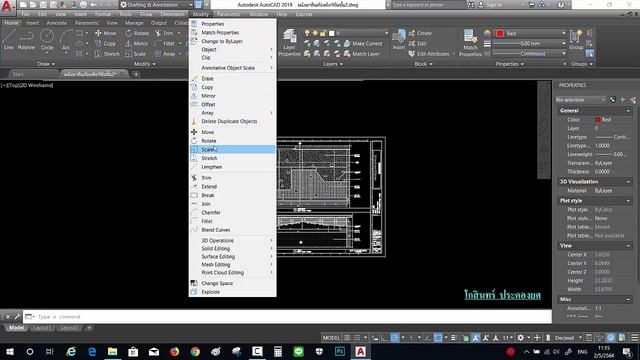Screen dimensions: 640x360
Task: Select Scale in the Modify menu
Action: pos(233,149)
